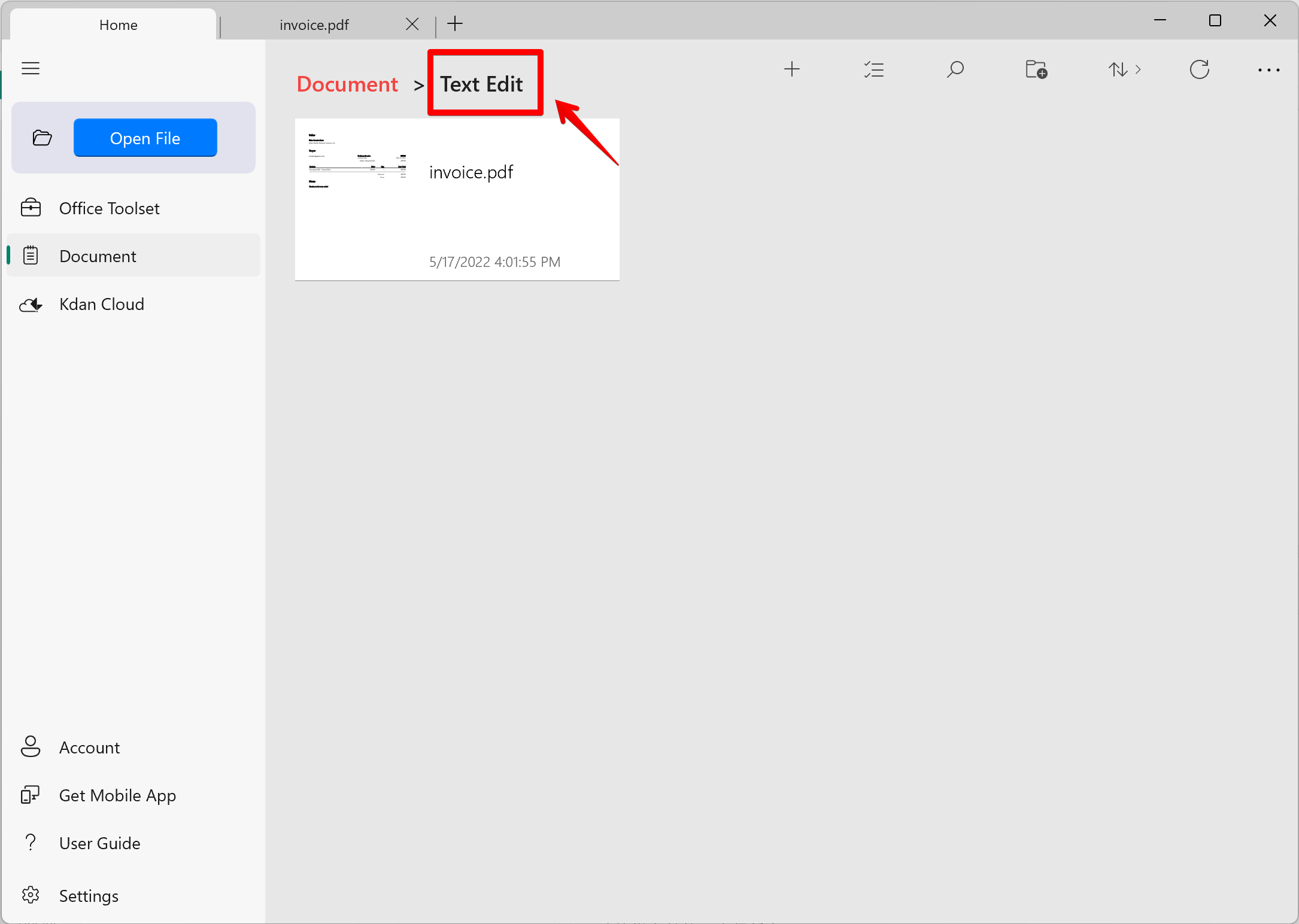Open the User Guide help item
This screenshot has width=1299, height=924.
tap(99, 843)
